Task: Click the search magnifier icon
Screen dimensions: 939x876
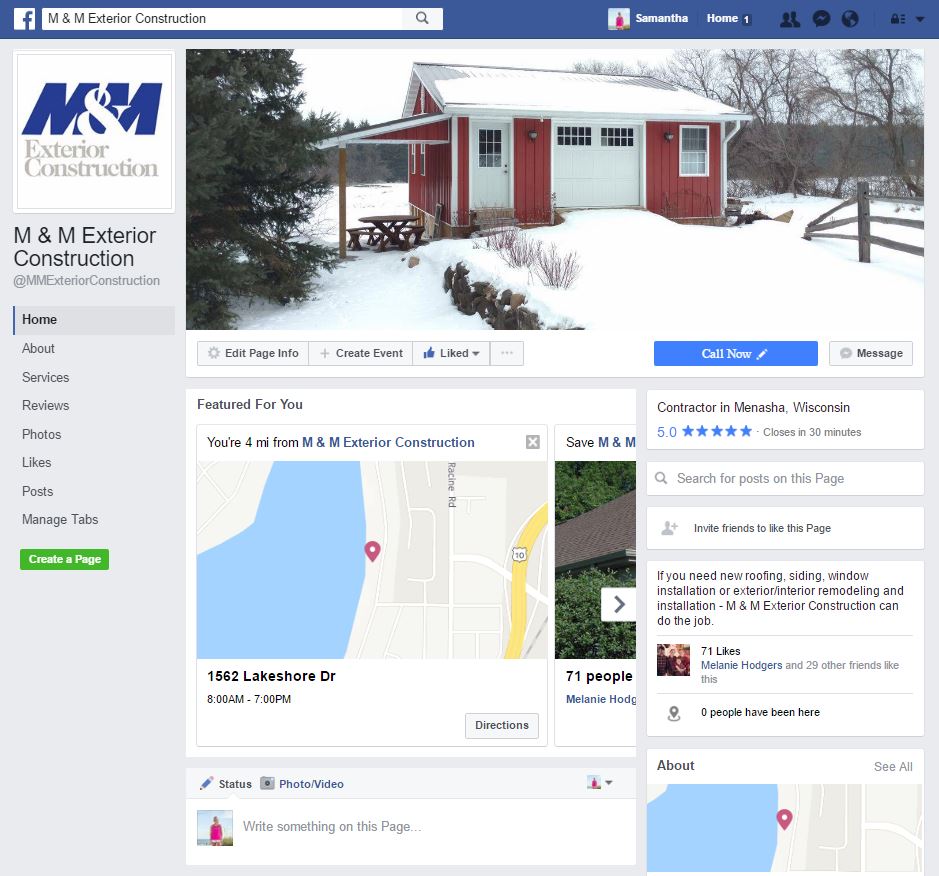Action: [x=422, y=19]
